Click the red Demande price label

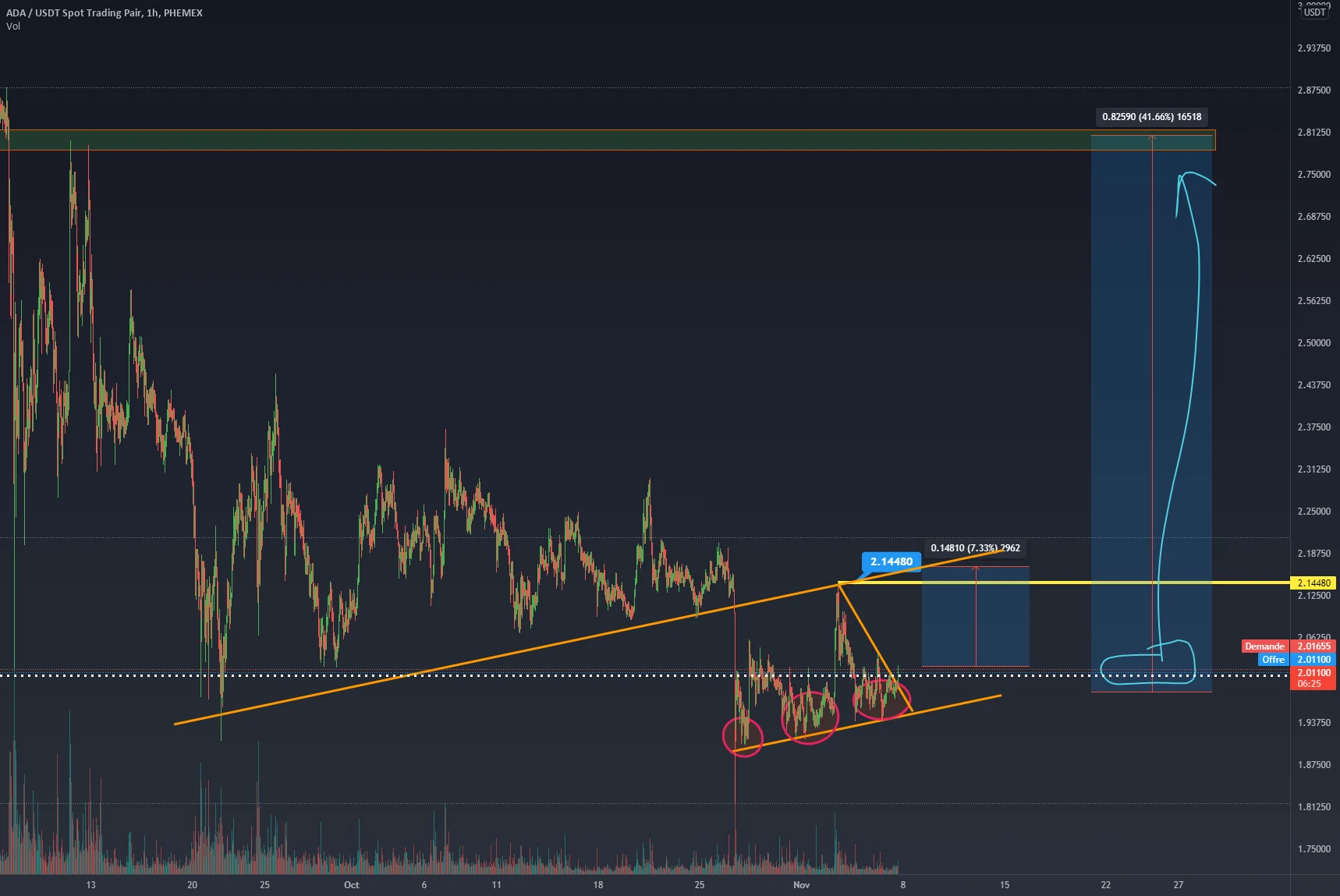(x=1264, y=646)
